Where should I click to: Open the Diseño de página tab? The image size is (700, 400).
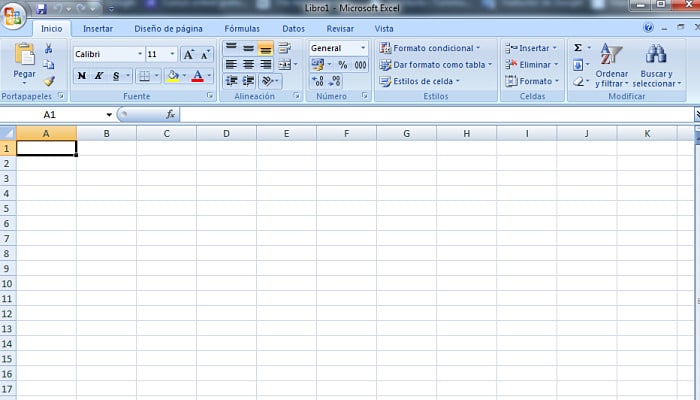168,29
